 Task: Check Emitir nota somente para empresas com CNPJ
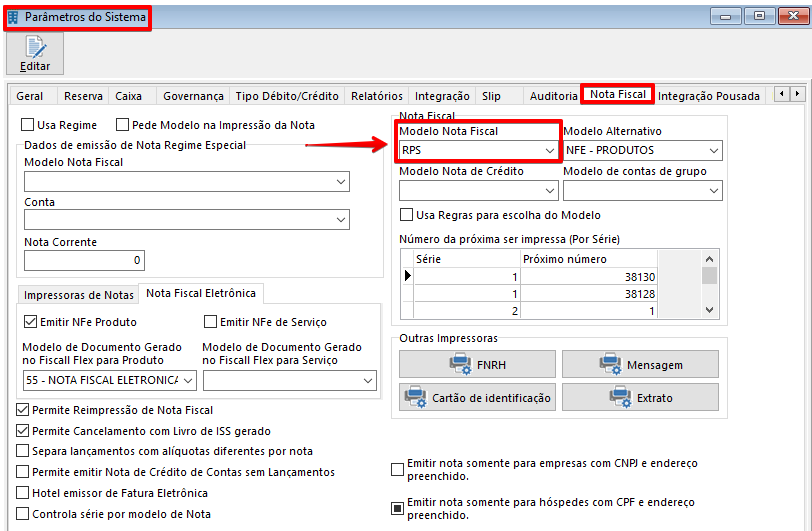pyautogui.click(x=397, y=469)
